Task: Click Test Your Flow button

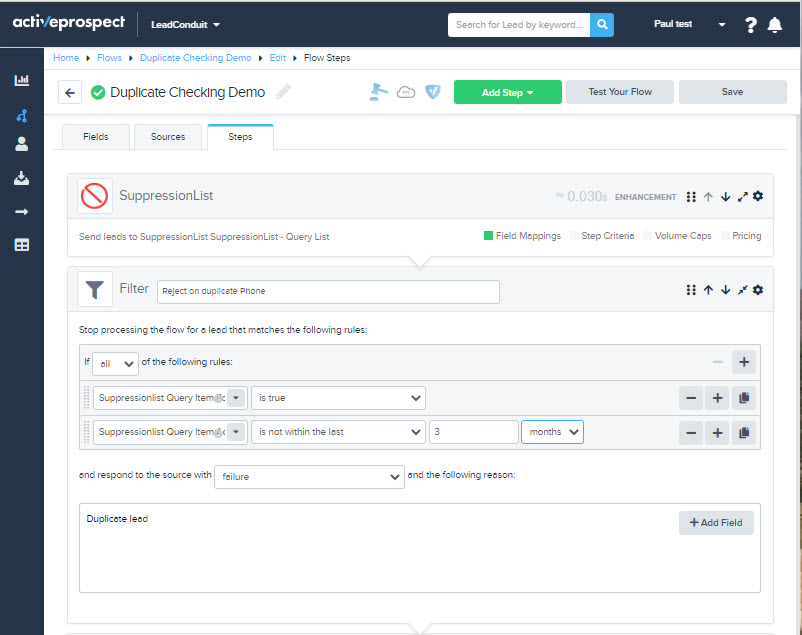Action: (620, 92)
